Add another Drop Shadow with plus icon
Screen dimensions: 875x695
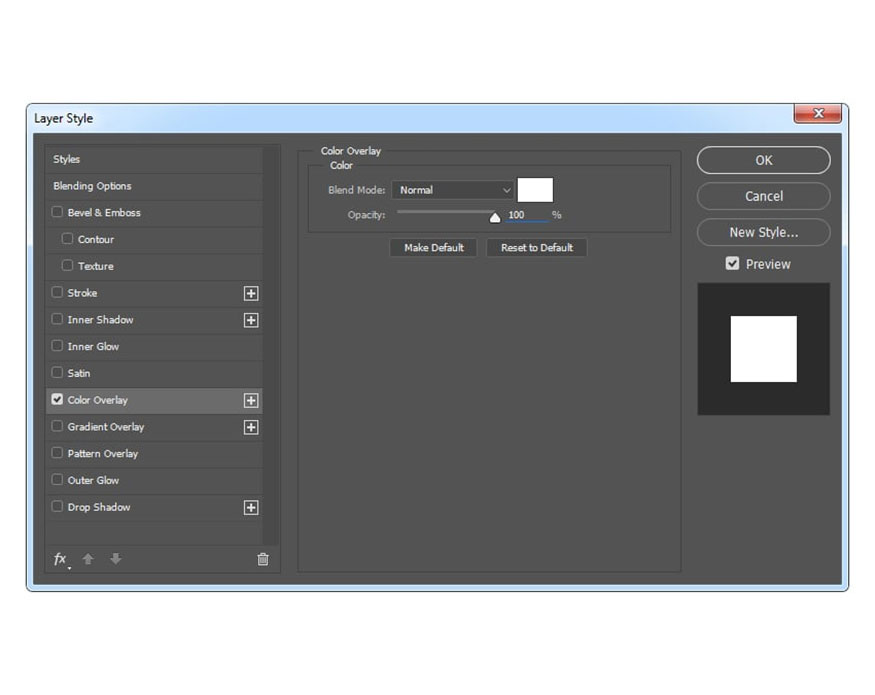pyautogui.click(x=251, y=507)
